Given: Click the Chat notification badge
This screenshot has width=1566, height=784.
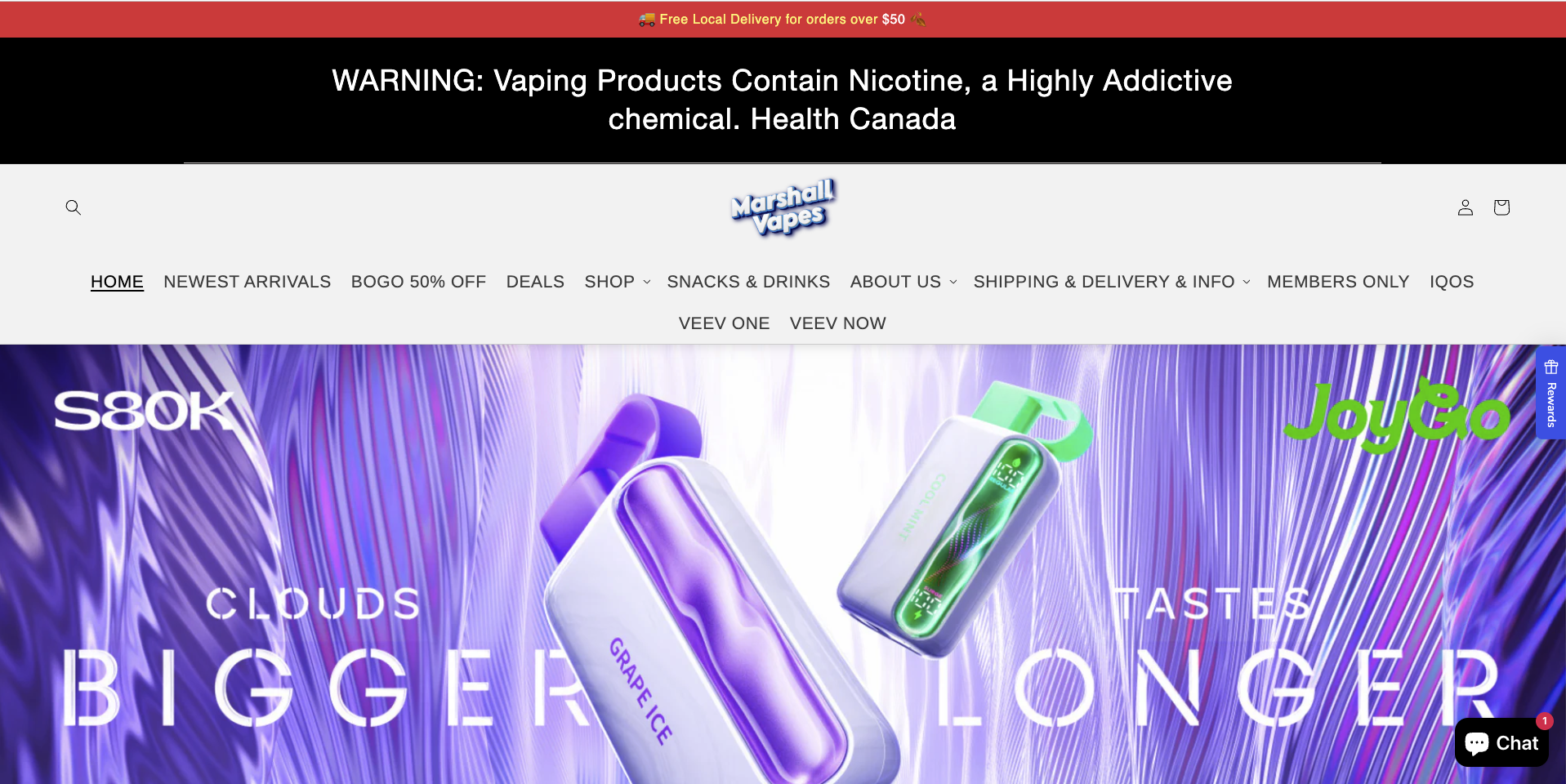Looking at the screenshot, I should tap(1545, 721).
